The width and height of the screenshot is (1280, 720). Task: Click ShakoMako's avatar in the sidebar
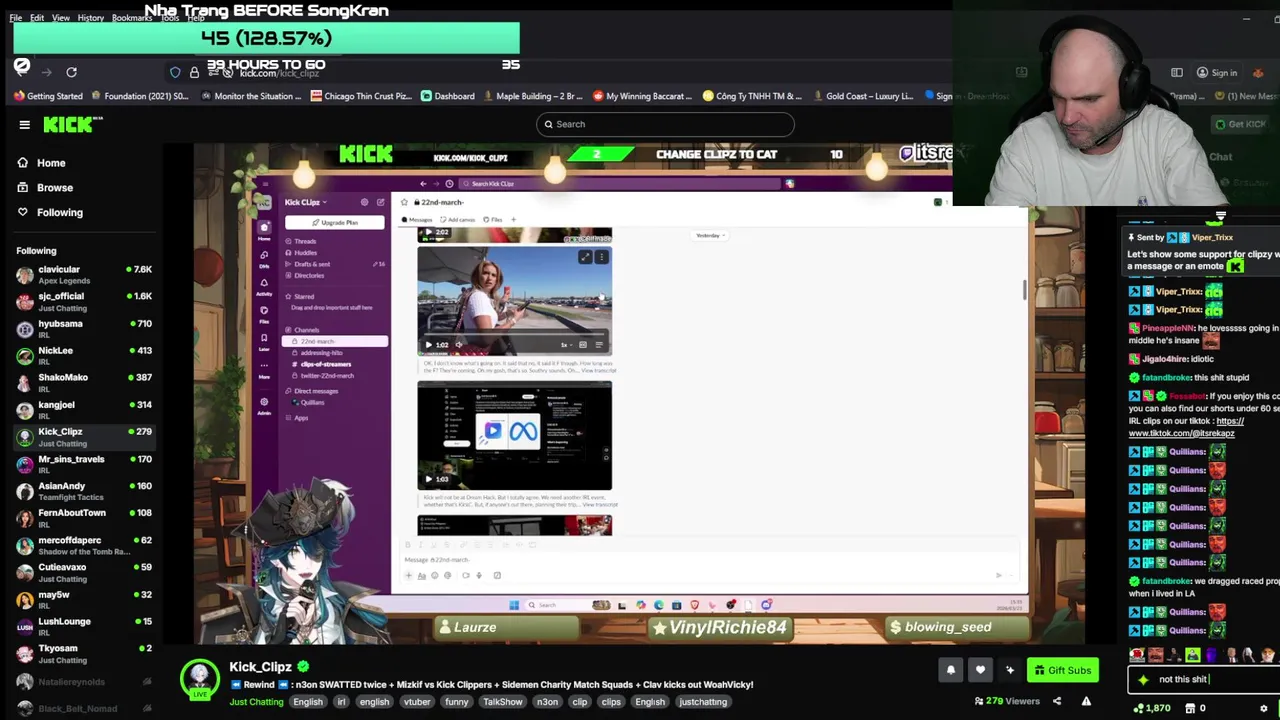[25, 383]
